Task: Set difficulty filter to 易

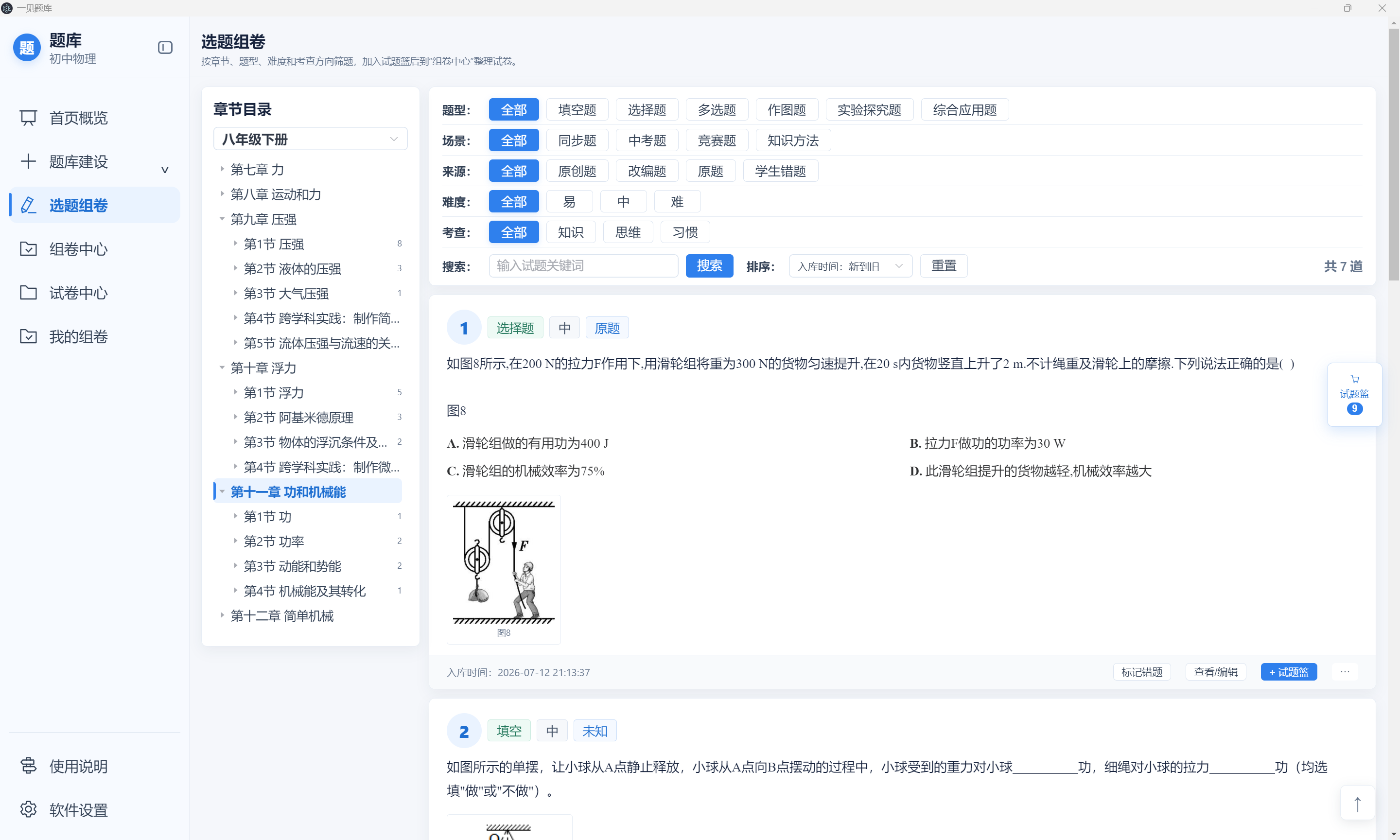Action: pyautogui.click(x=569, y=202)
